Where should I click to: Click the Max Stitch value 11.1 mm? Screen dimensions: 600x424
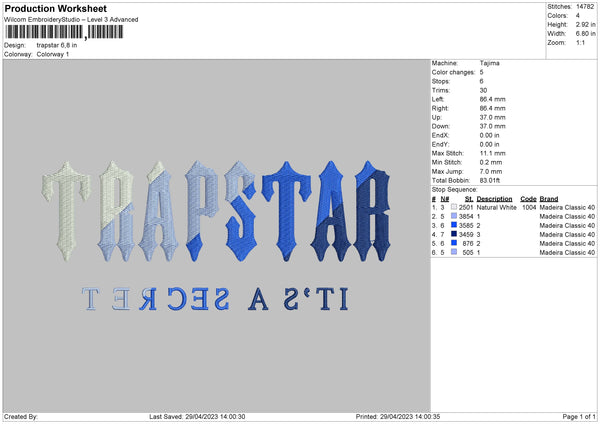(x=492, y=153)
